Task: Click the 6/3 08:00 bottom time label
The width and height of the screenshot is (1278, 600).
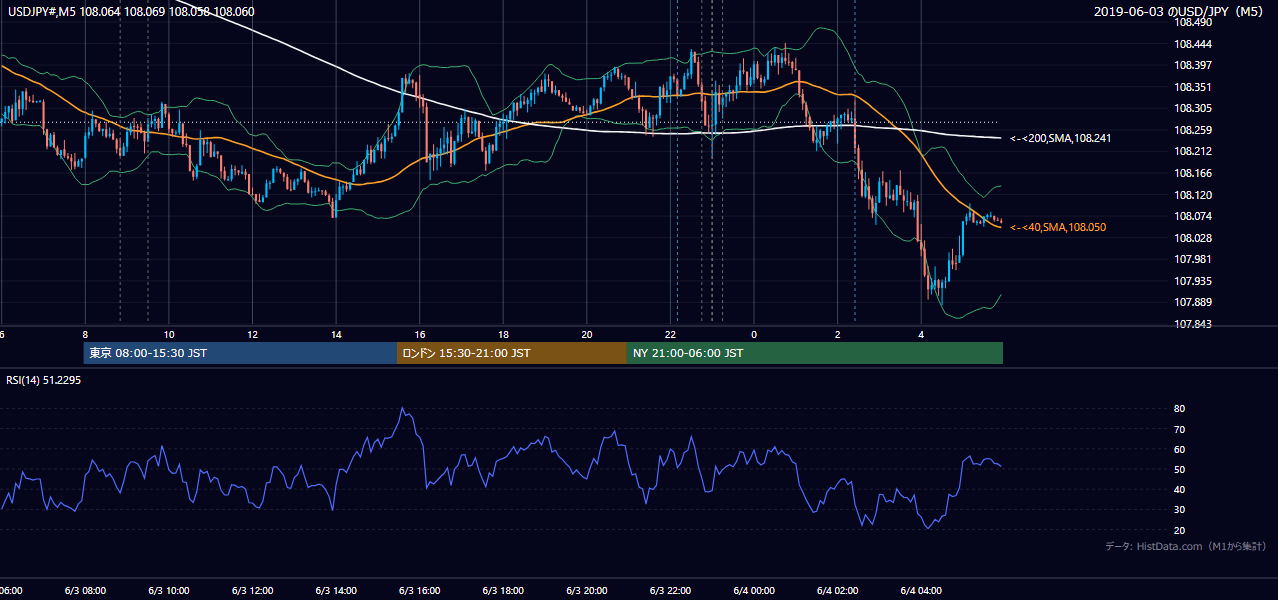Action: pyautogui.click(x=85, y=591)
